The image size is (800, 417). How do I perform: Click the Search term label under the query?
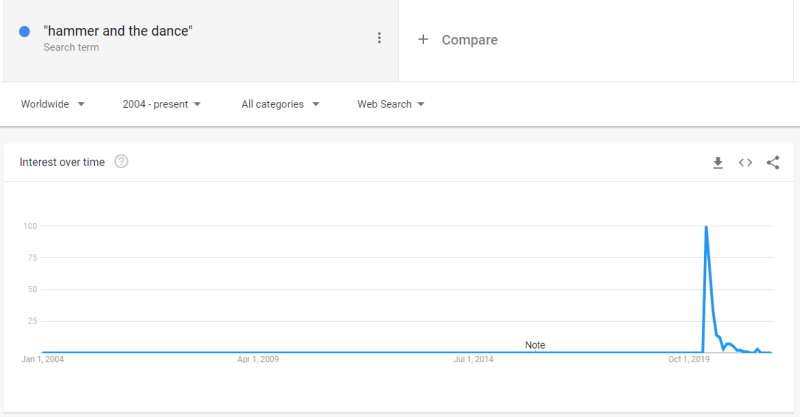(x=71, y=47)
